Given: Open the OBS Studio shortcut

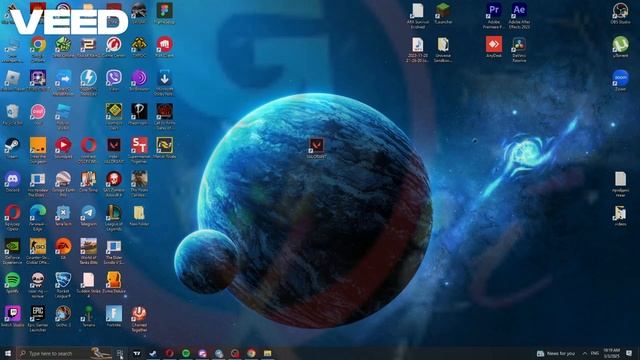Looking at the screenshot, I should [x=620, y=11].
